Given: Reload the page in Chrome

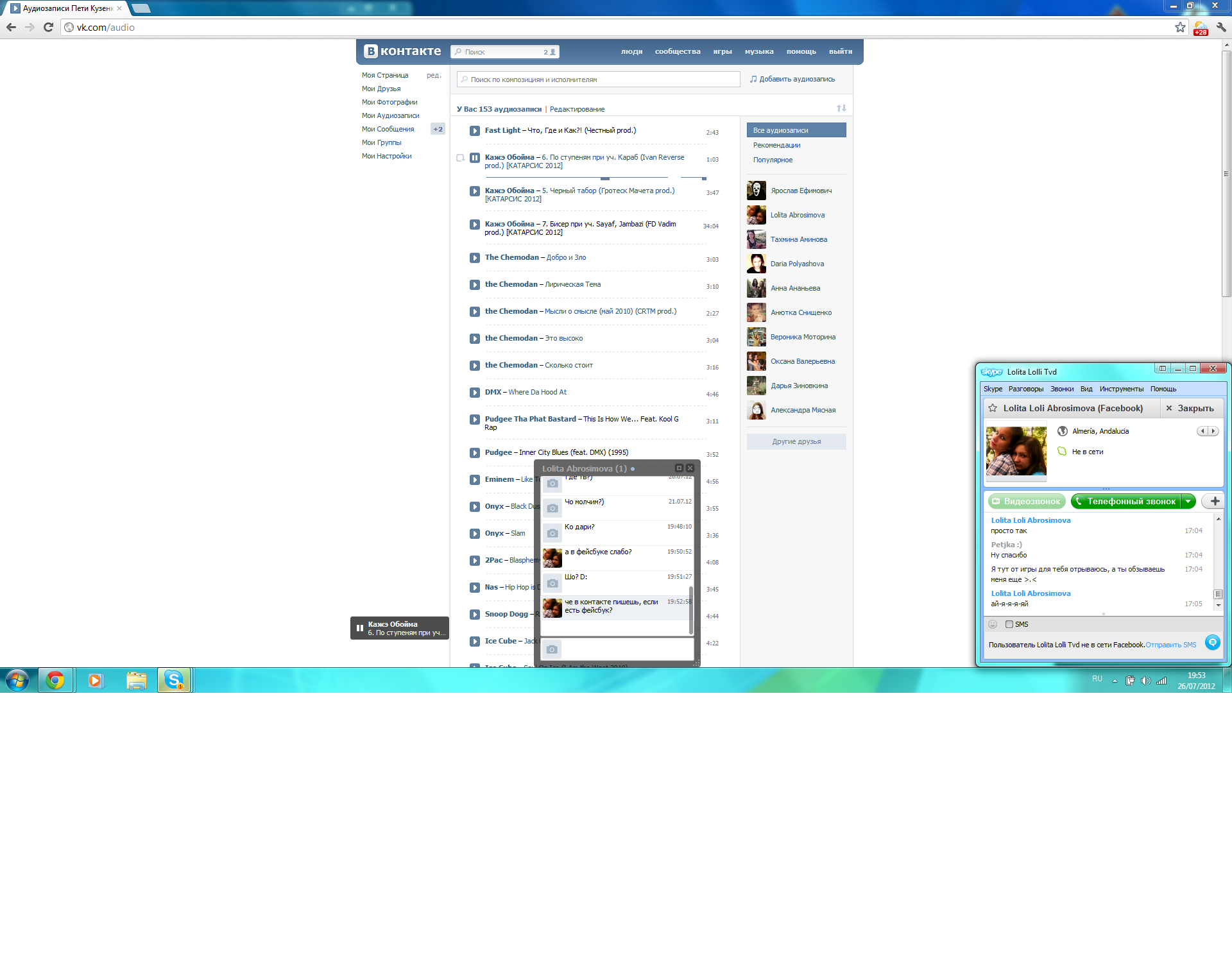Looking at the screenshot, I should (x=48, y=28).
